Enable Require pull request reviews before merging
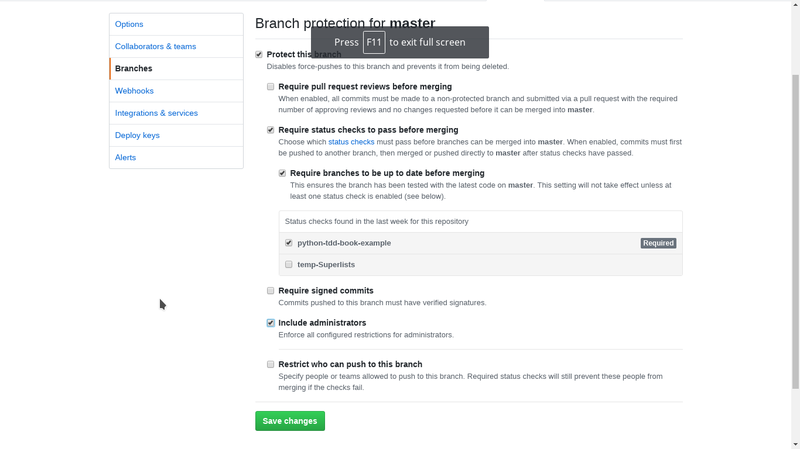 click(270, 87)
